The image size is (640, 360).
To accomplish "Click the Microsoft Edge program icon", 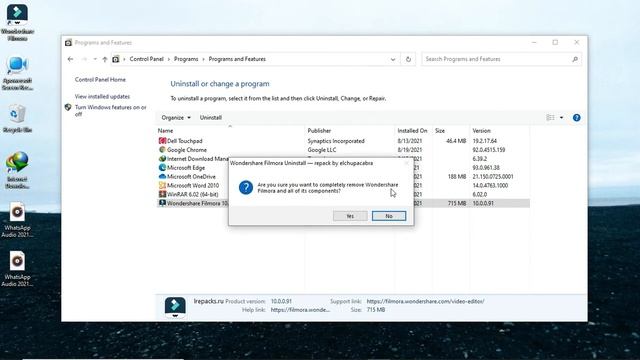I will [x=162, y=168].
